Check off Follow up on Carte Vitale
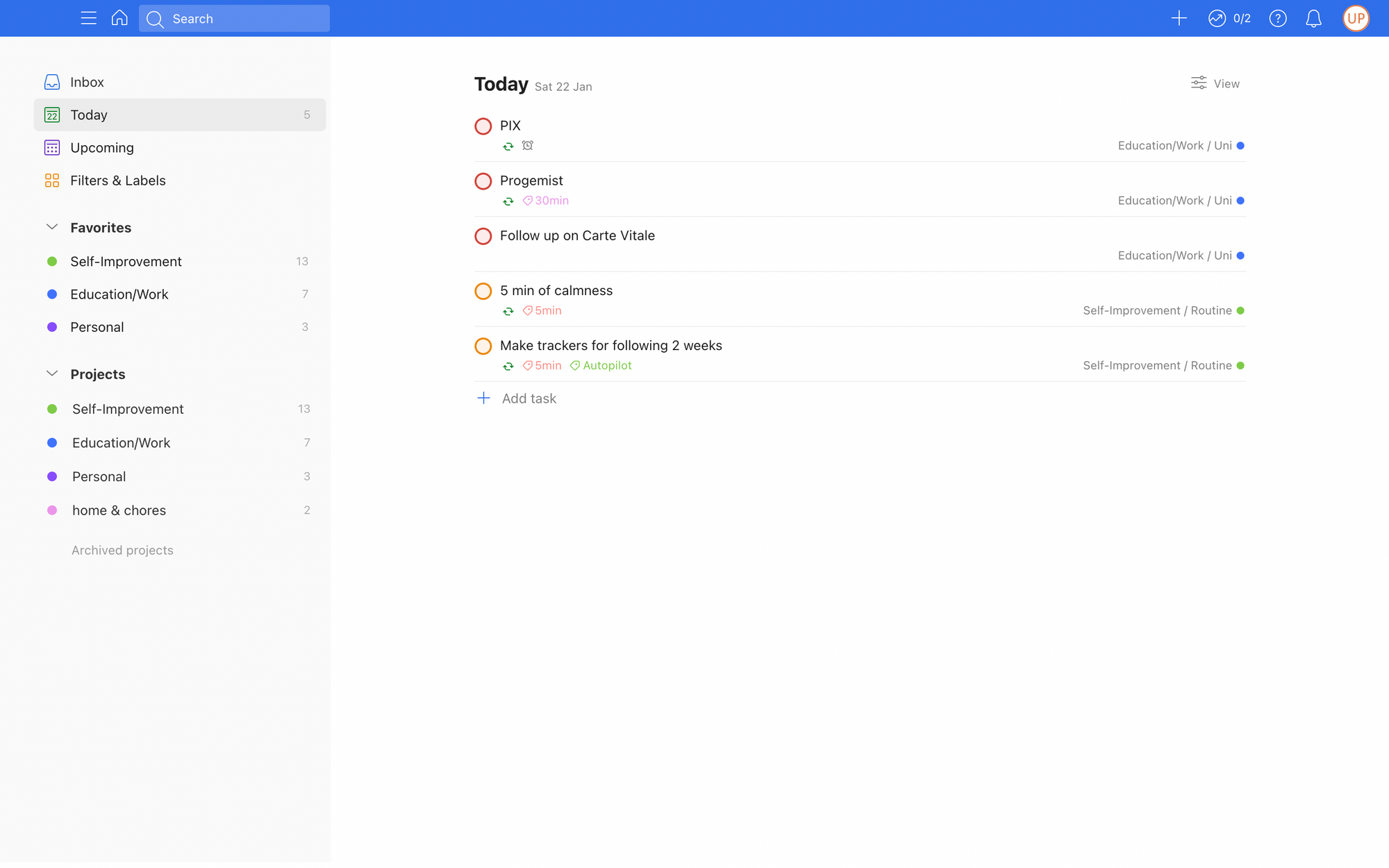Viewport: 1389px width, 868px height. click(483, 236)
